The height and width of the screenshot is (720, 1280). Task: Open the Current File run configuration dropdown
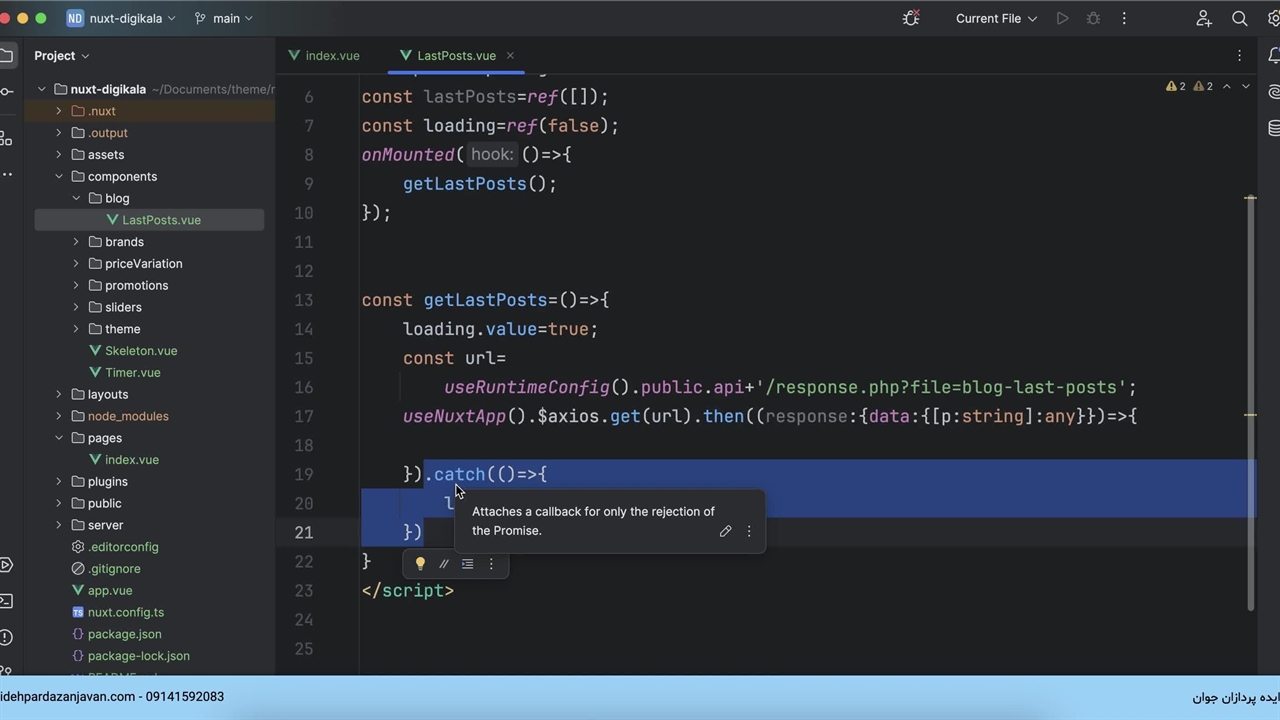pyautogui.click(x=996, y=18)
